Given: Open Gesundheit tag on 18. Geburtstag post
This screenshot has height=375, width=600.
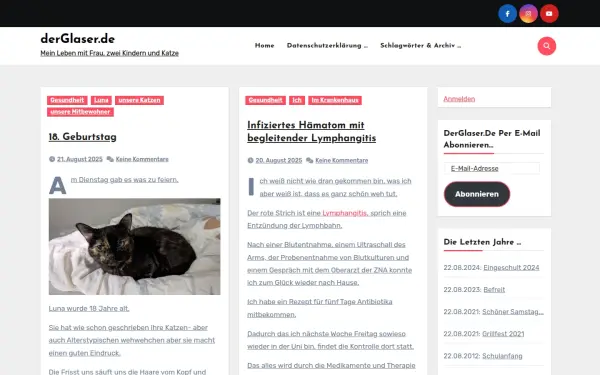Looking at the screenshot, I should (67, 100).
